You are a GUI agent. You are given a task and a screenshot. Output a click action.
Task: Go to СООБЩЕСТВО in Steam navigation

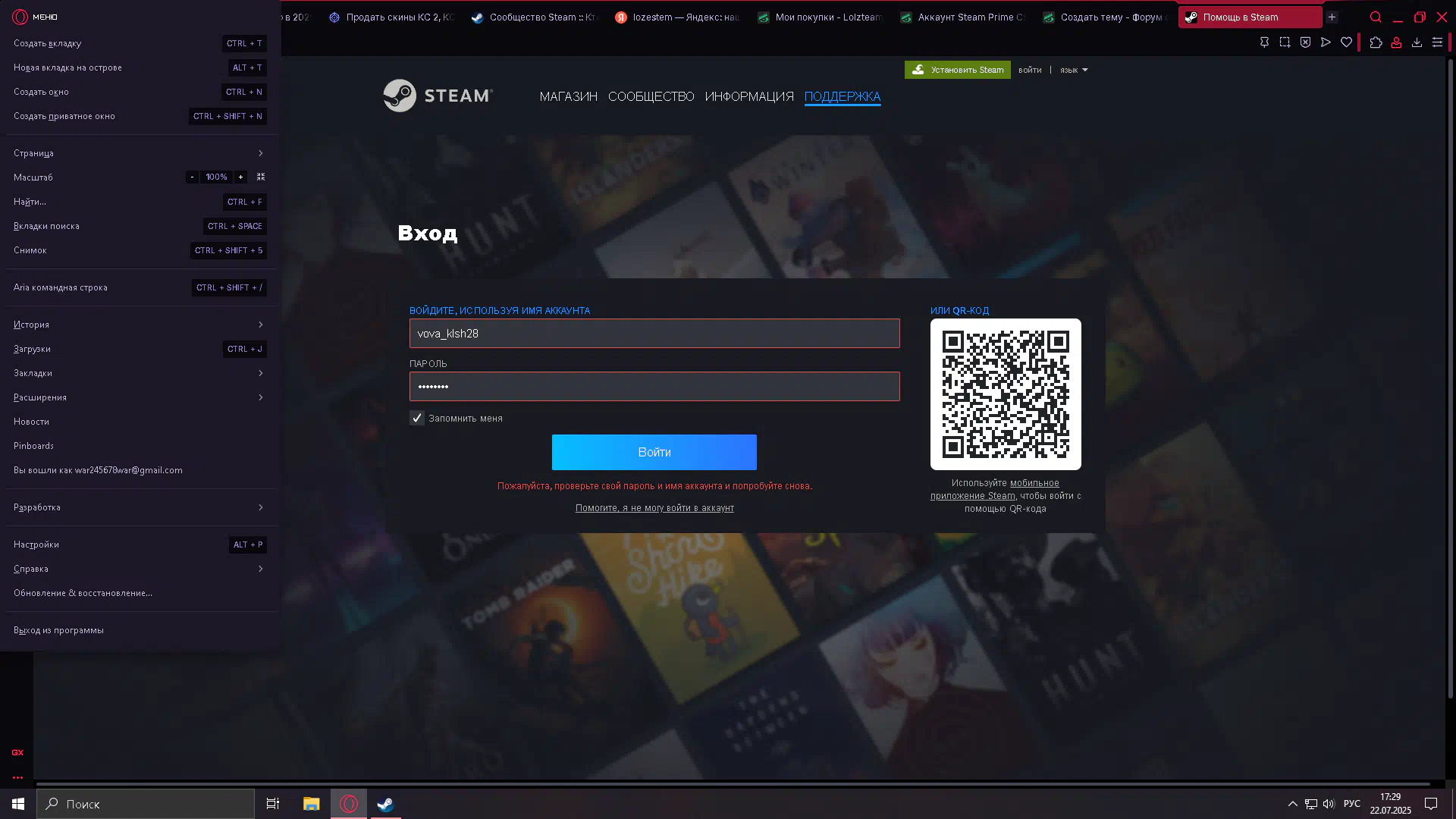tap(651, 96)
